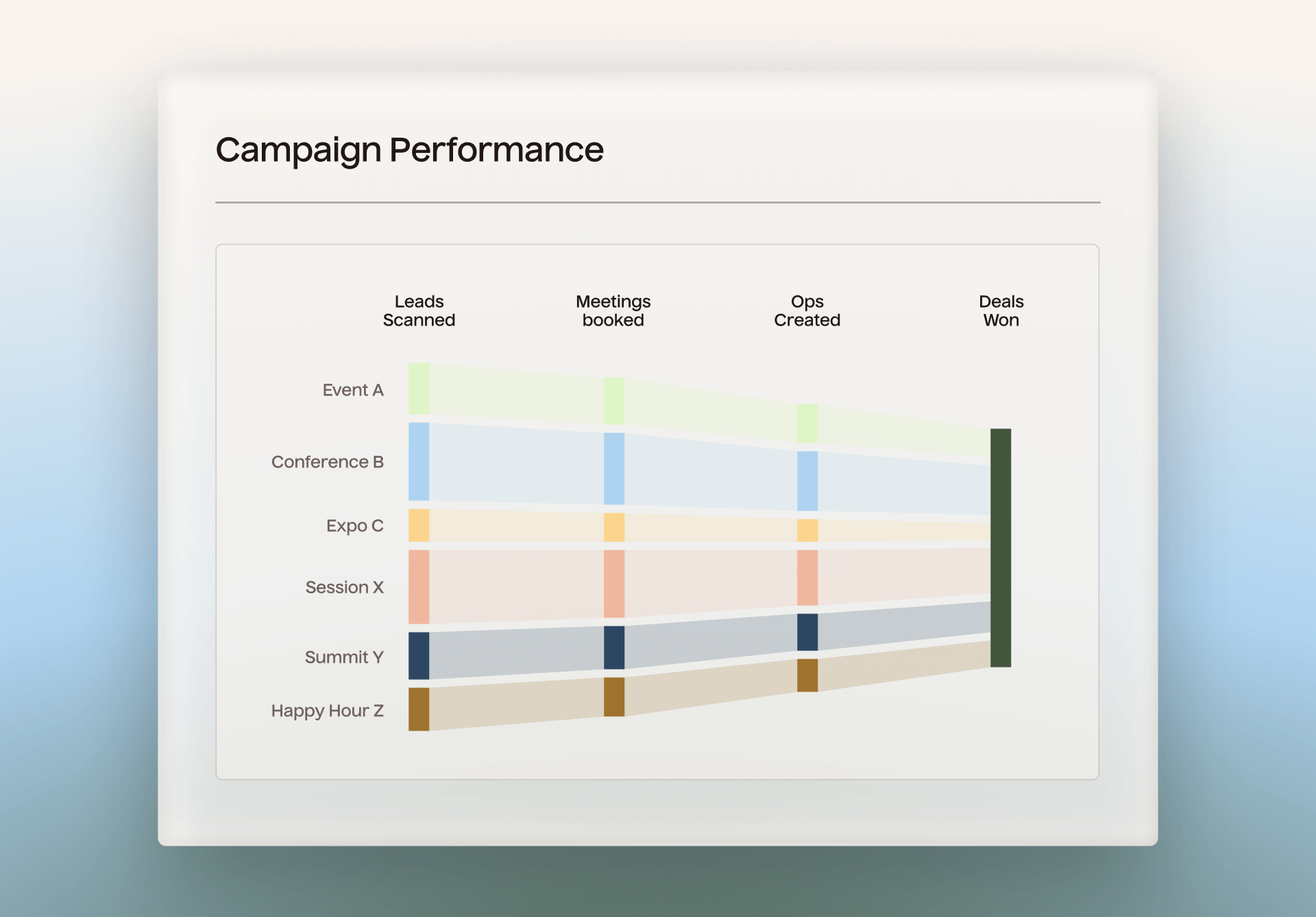Click Conference B's blue Meetings booked node
This screenshot has width=1316, height=917.
tap(614, 469)
